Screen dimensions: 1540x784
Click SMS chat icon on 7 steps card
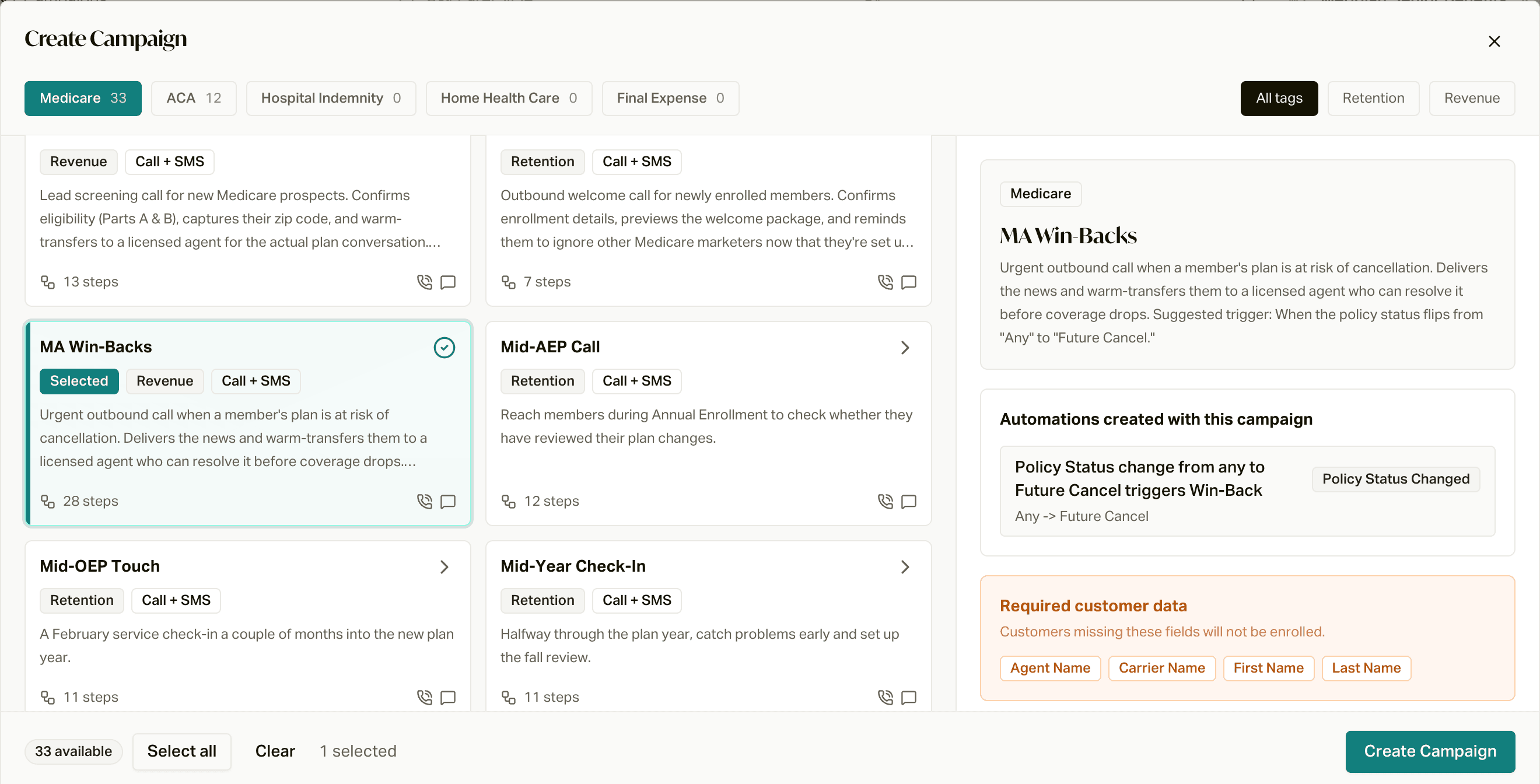[x=909, y=282]
